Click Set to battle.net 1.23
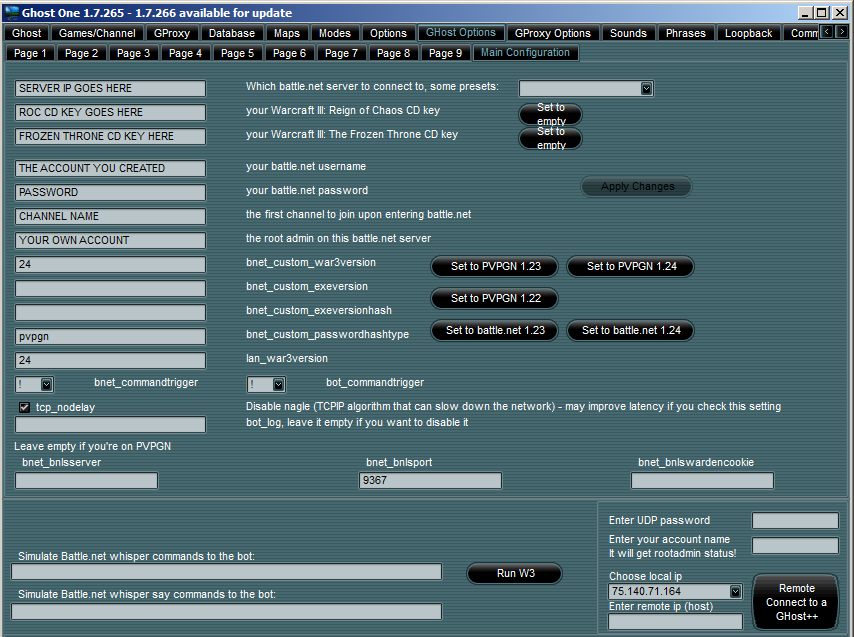 click(495, 330)
